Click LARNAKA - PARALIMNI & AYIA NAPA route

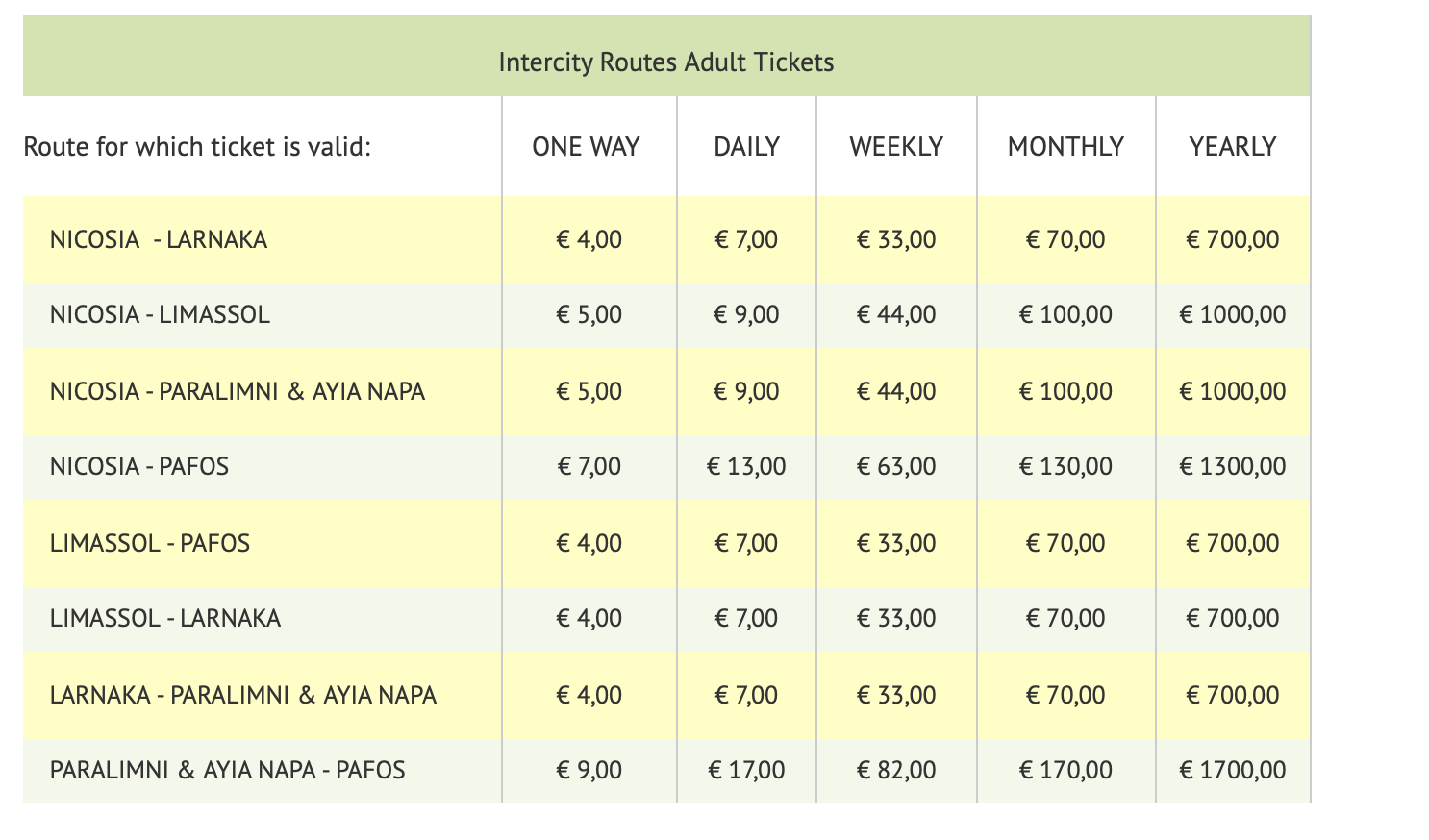pos(243,695)
